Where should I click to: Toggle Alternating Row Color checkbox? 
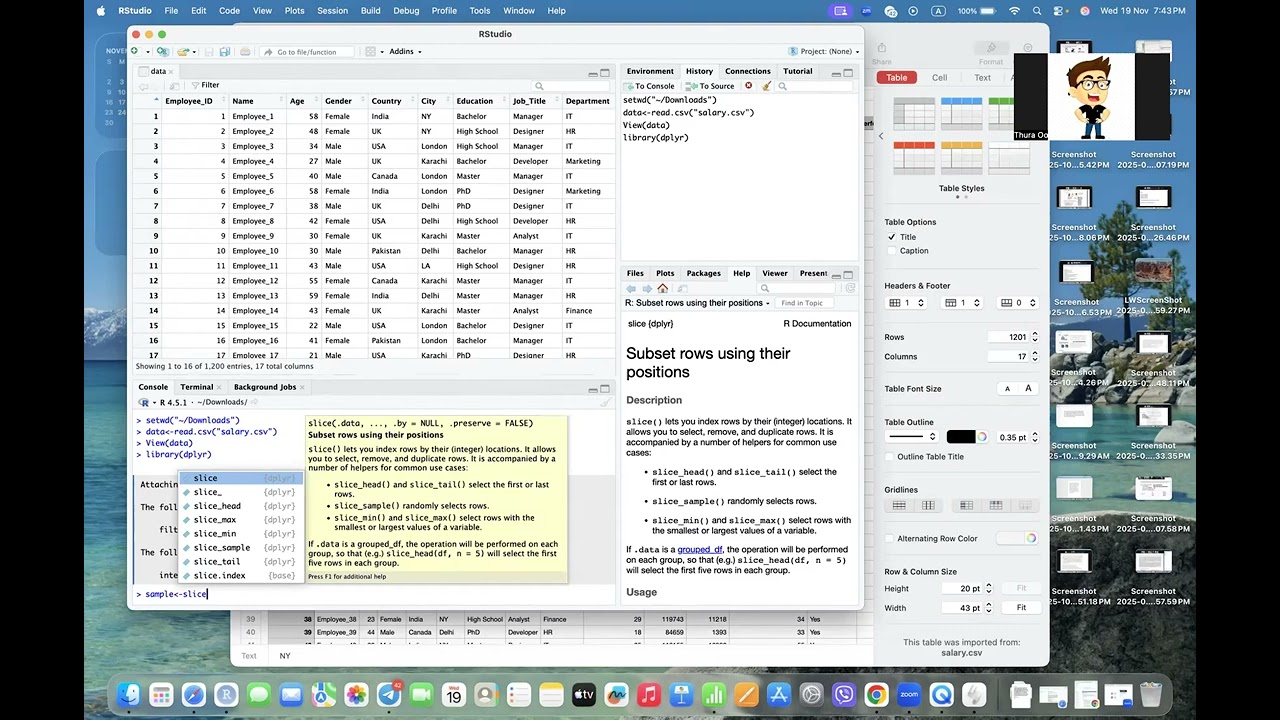point(891,539)
